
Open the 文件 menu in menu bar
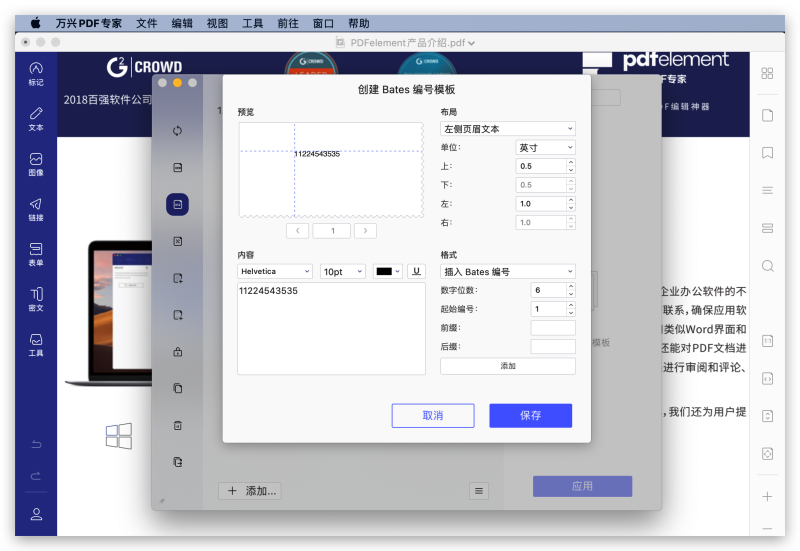click(x=147, y=22)
